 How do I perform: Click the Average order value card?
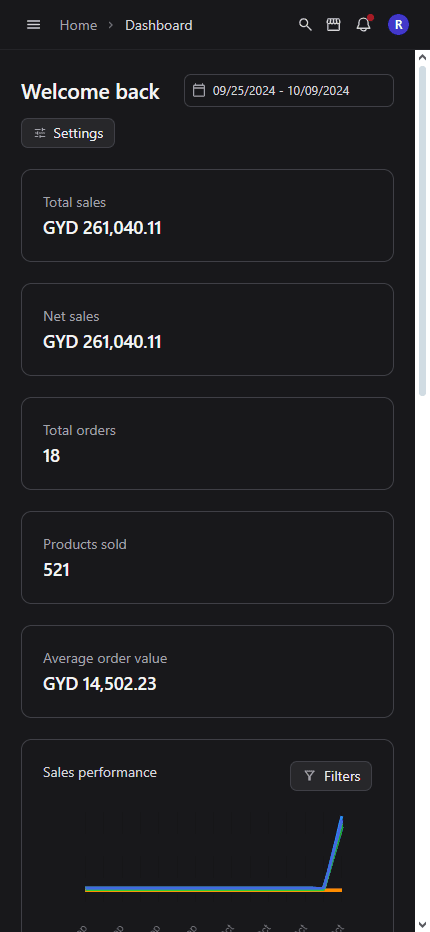point(208,672)
